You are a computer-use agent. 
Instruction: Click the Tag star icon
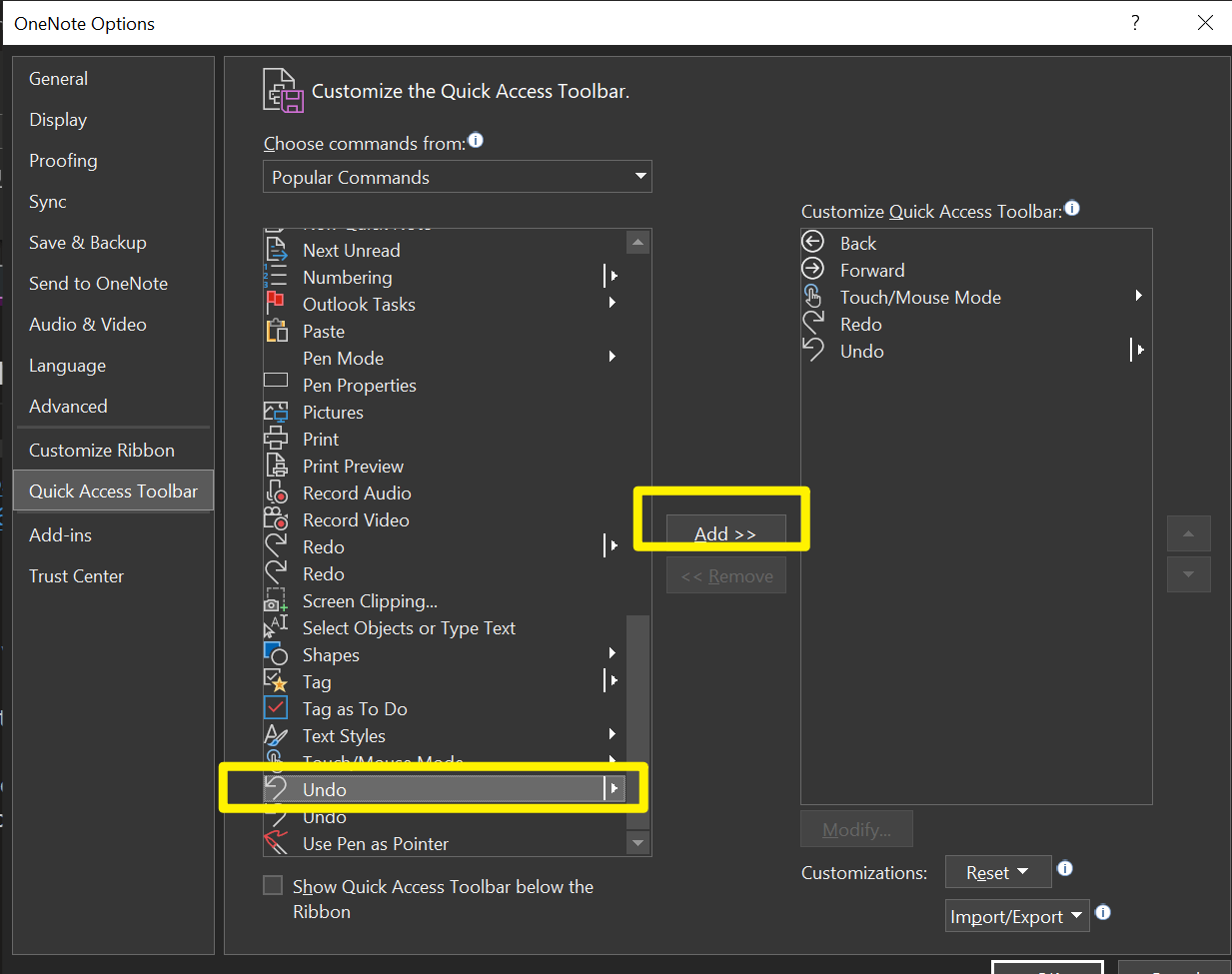click(276, 681)
